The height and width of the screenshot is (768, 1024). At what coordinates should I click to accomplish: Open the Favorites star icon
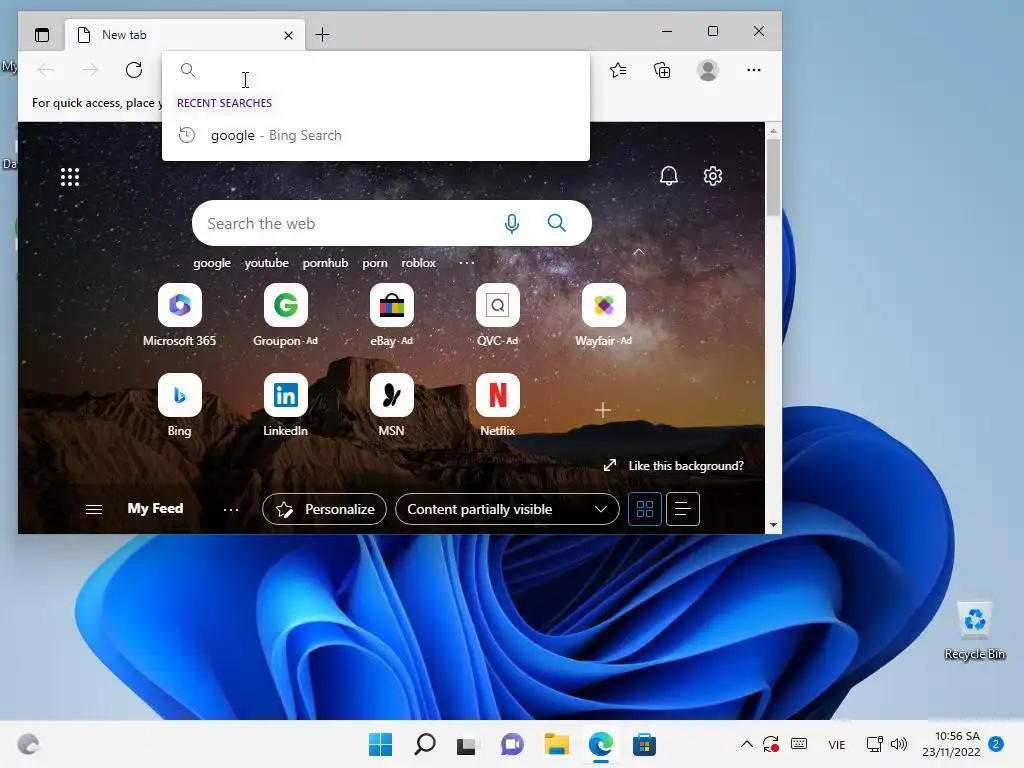click(x=618, y=70)
